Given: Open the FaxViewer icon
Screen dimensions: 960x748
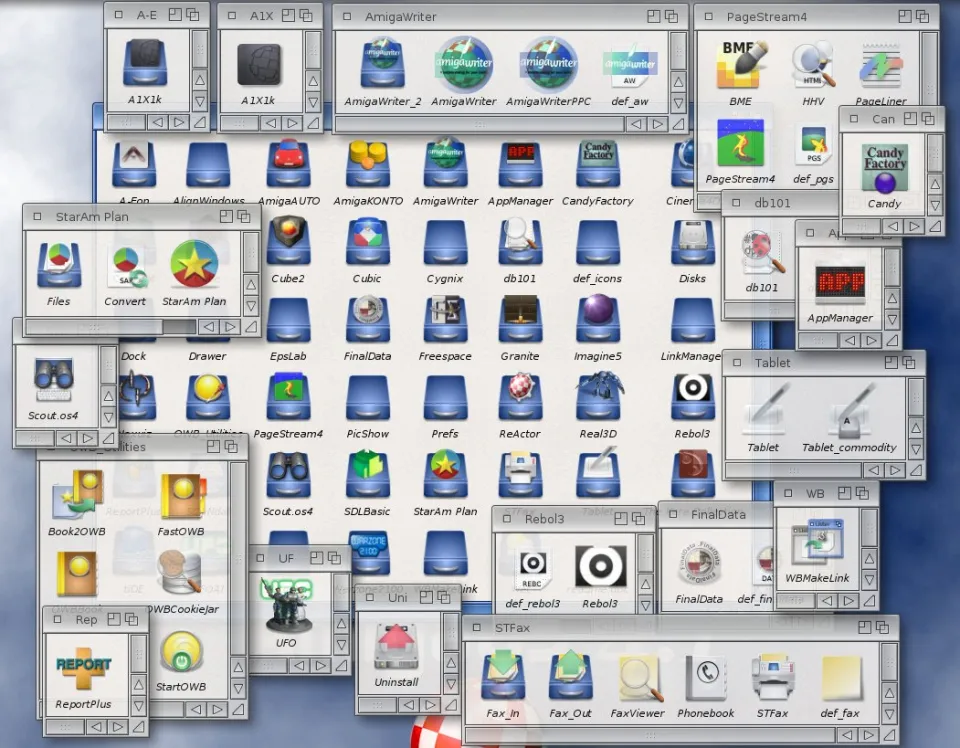Looking at the screenshot, I should pos(637,678).
